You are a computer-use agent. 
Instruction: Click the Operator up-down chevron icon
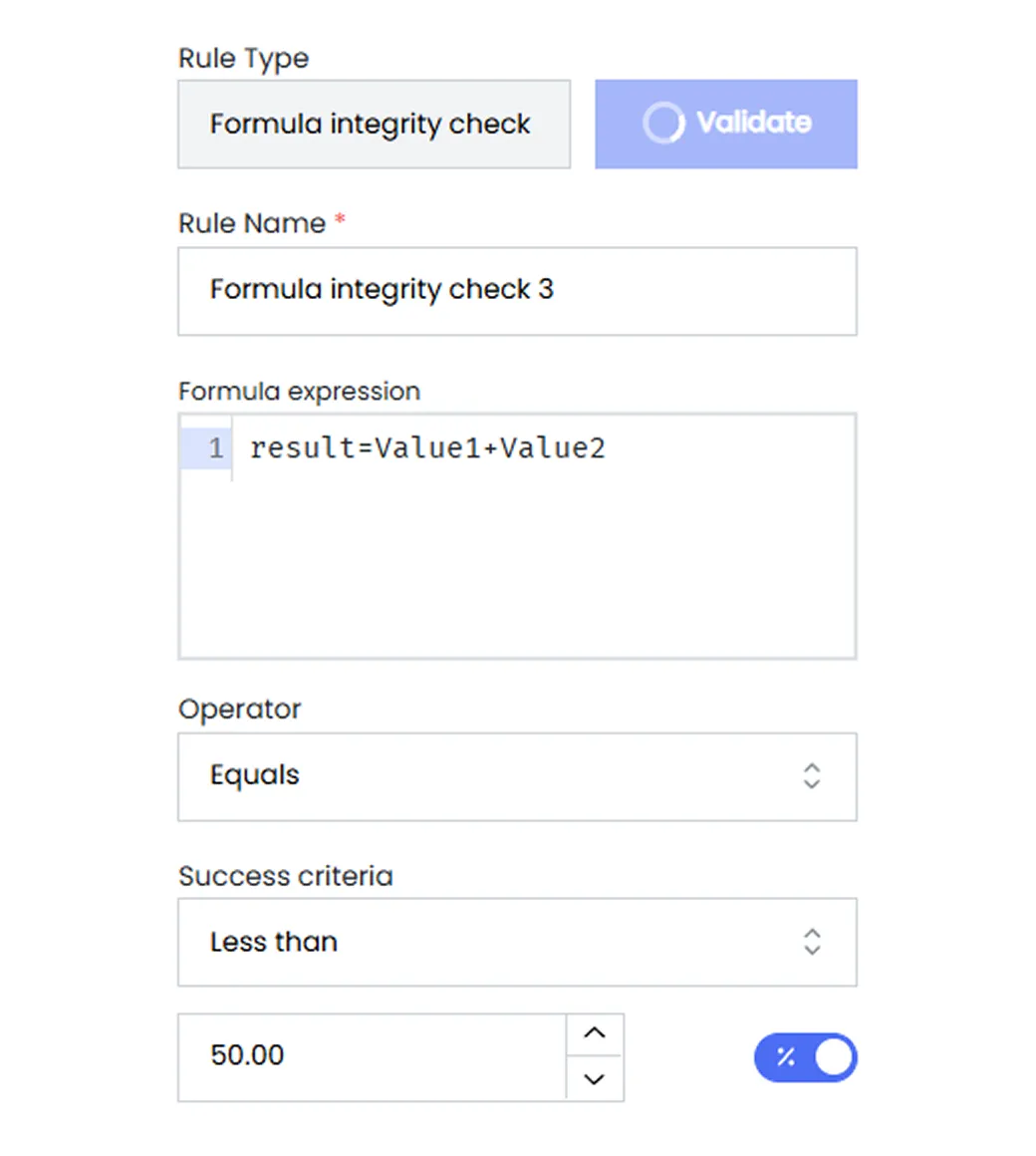click(x=811, y=775)
